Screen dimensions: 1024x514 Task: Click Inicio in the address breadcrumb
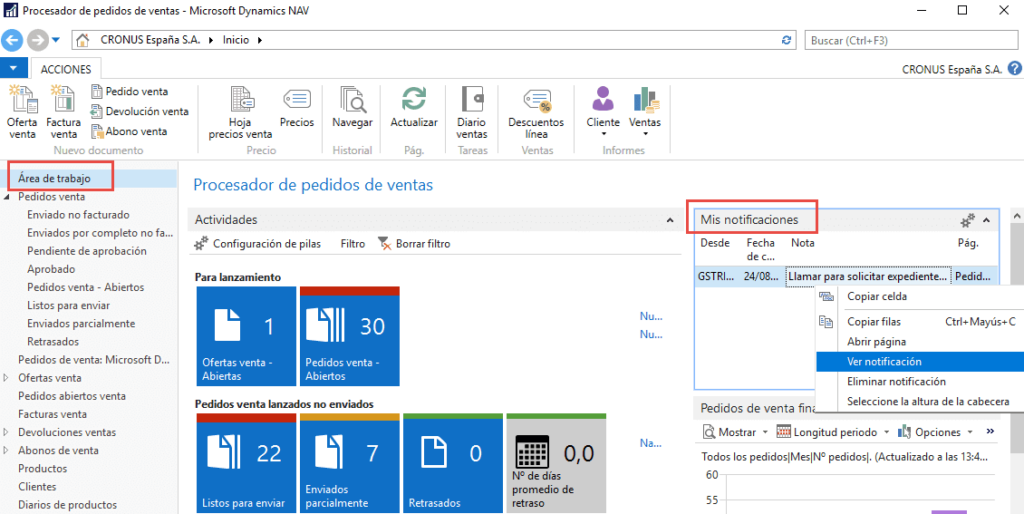(236, 40)
